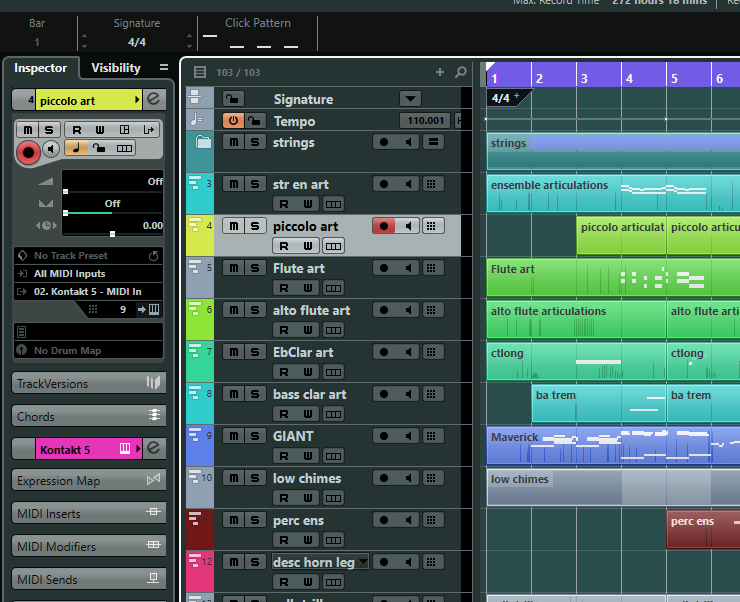Solo the low chimes track
Screen dimensions: 740x602
pos(255,478)
